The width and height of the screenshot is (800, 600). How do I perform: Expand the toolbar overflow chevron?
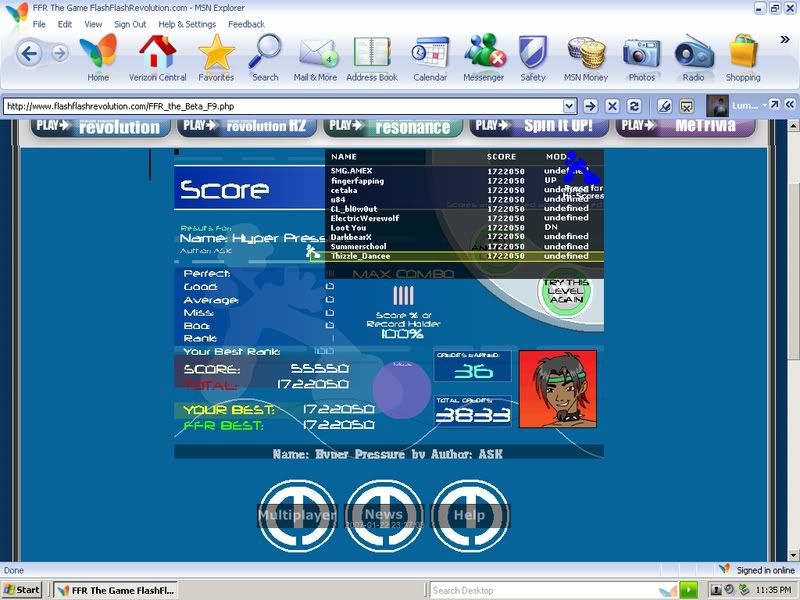click(x=785, y=40)
